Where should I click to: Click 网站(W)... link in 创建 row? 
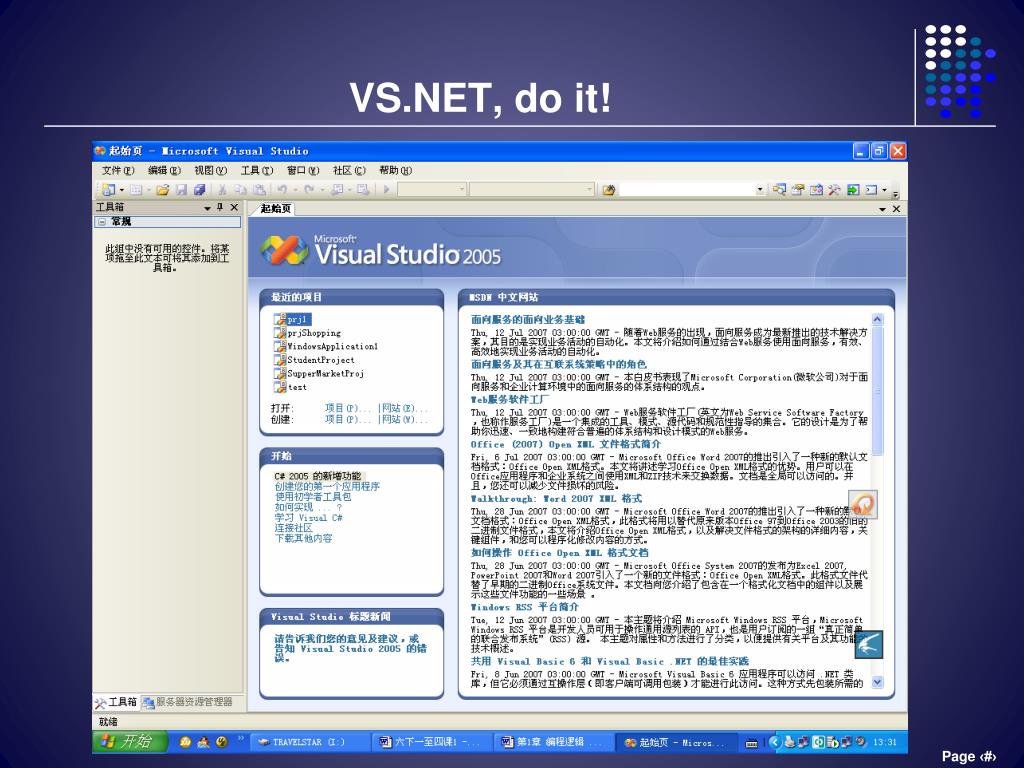coord(405,419)
